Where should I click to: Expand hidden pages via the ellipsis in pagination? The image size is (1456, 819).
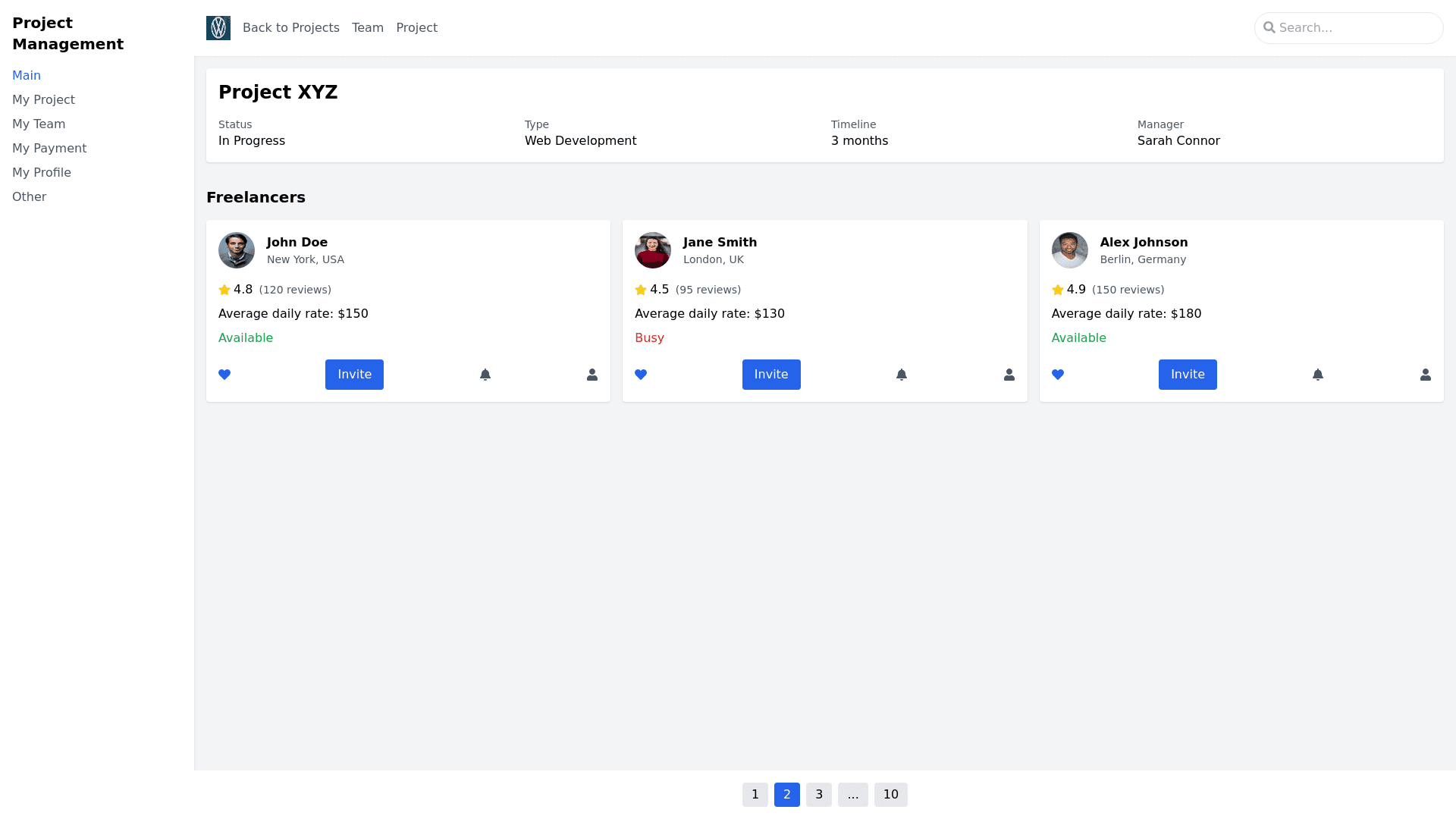853,794
